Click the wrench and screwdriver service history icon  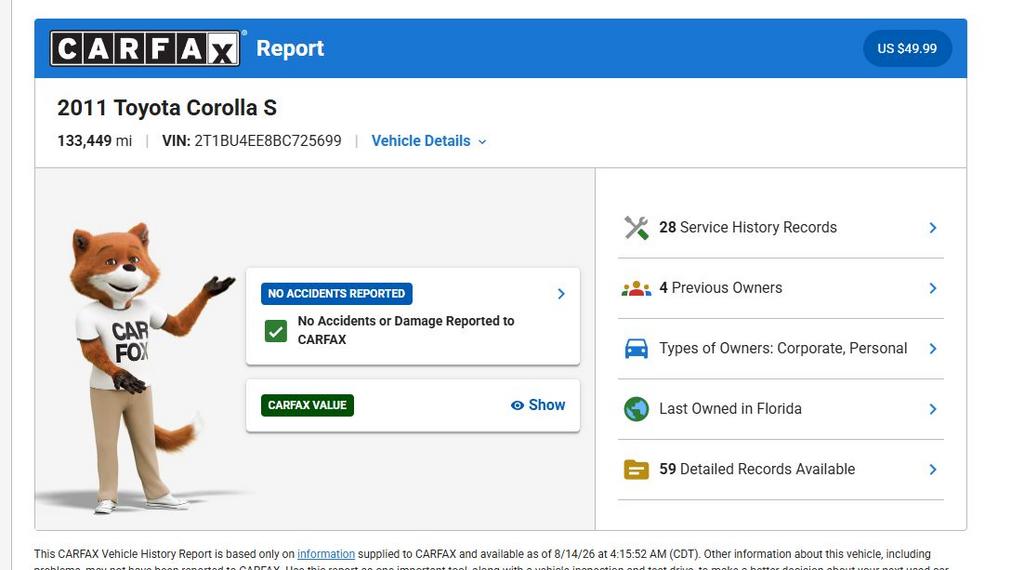[636, 228]
